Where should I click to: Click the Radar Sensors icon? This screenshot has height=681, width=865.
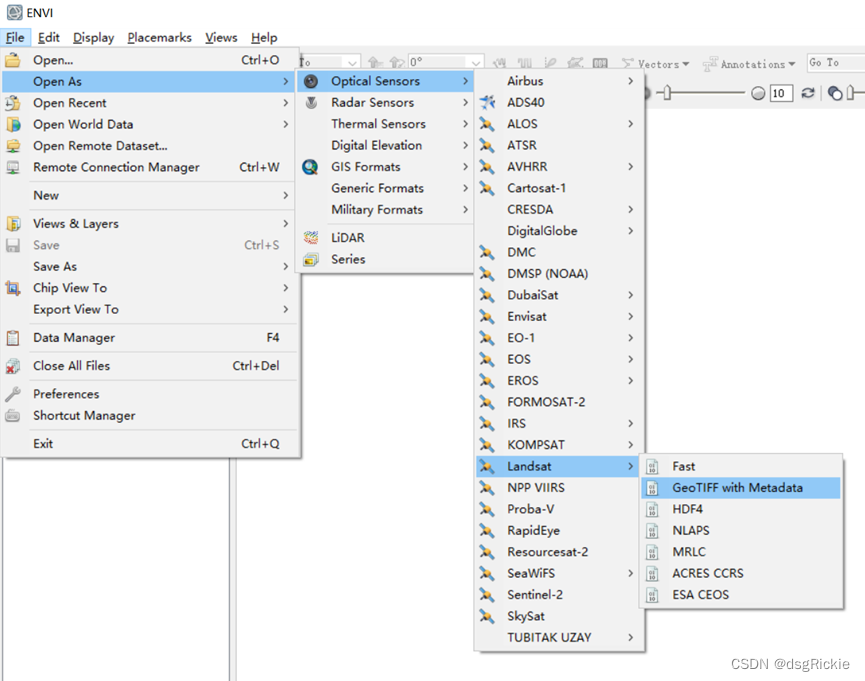(311, 103)
